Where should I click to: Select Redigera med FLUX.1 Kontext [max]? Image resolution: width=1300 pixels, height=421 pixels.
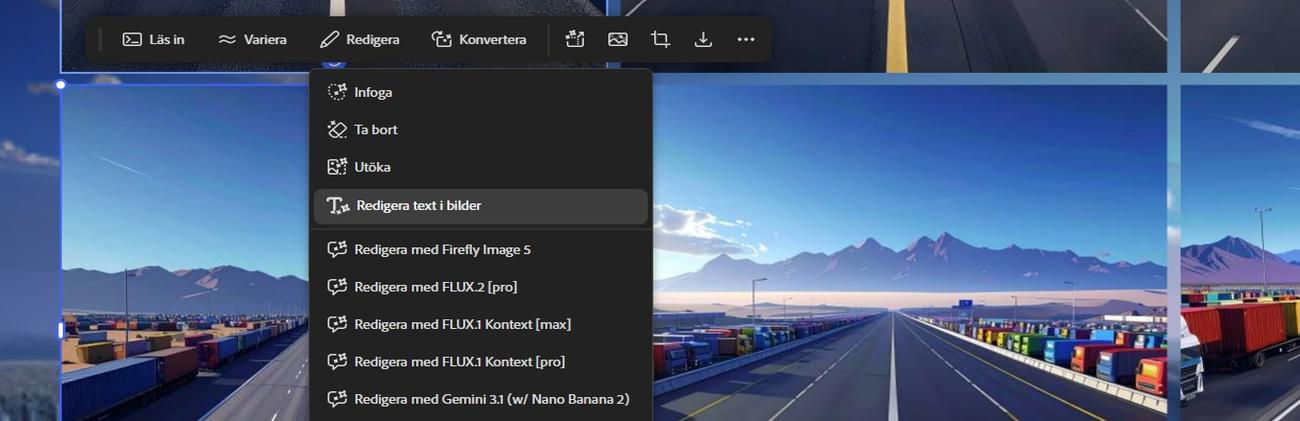[480, 324]
